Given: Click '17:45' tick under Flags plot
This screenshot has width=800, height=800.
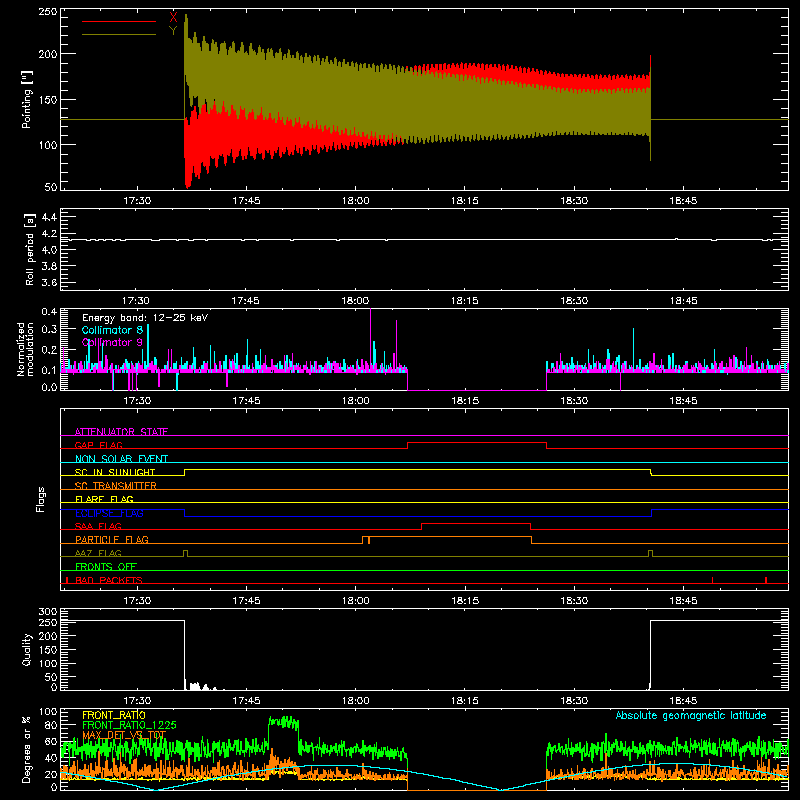Looking at the screenshot, I should pyautogui.click(x=246, y=601).
